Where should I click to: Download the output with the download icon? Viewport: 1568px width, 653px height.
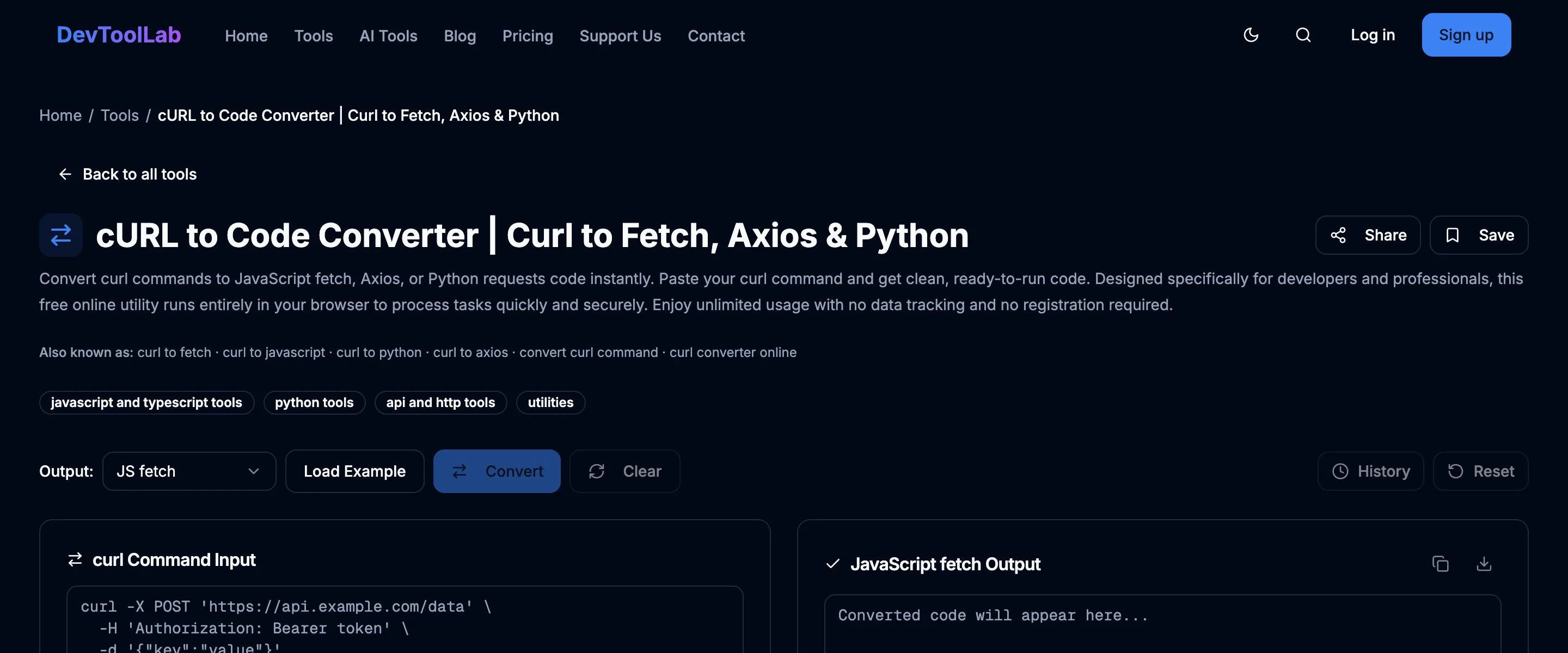click(x=1484, y=564)
